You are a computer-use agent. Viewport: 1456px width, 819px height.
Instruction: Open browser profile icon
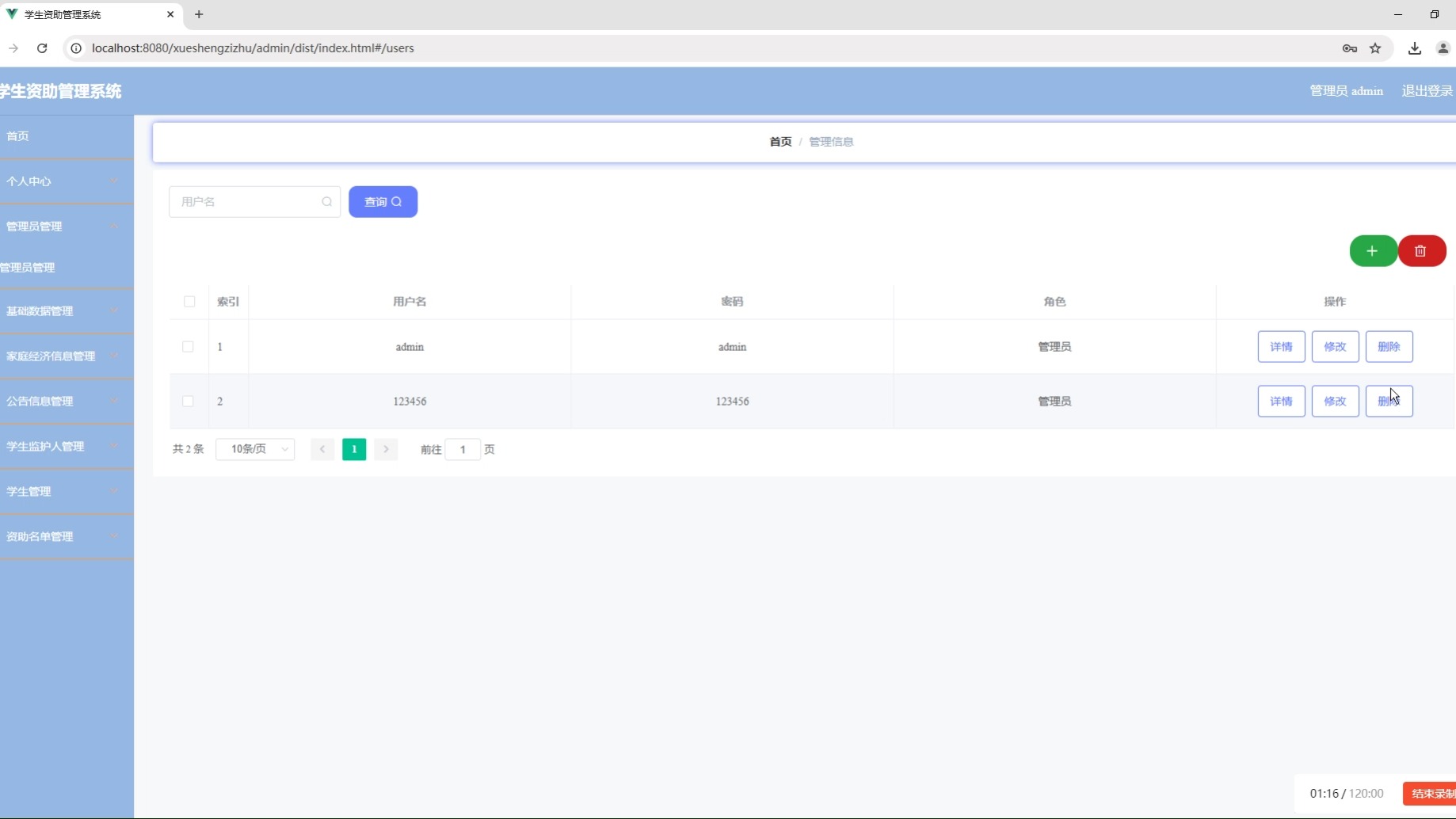click(1443, 48)
